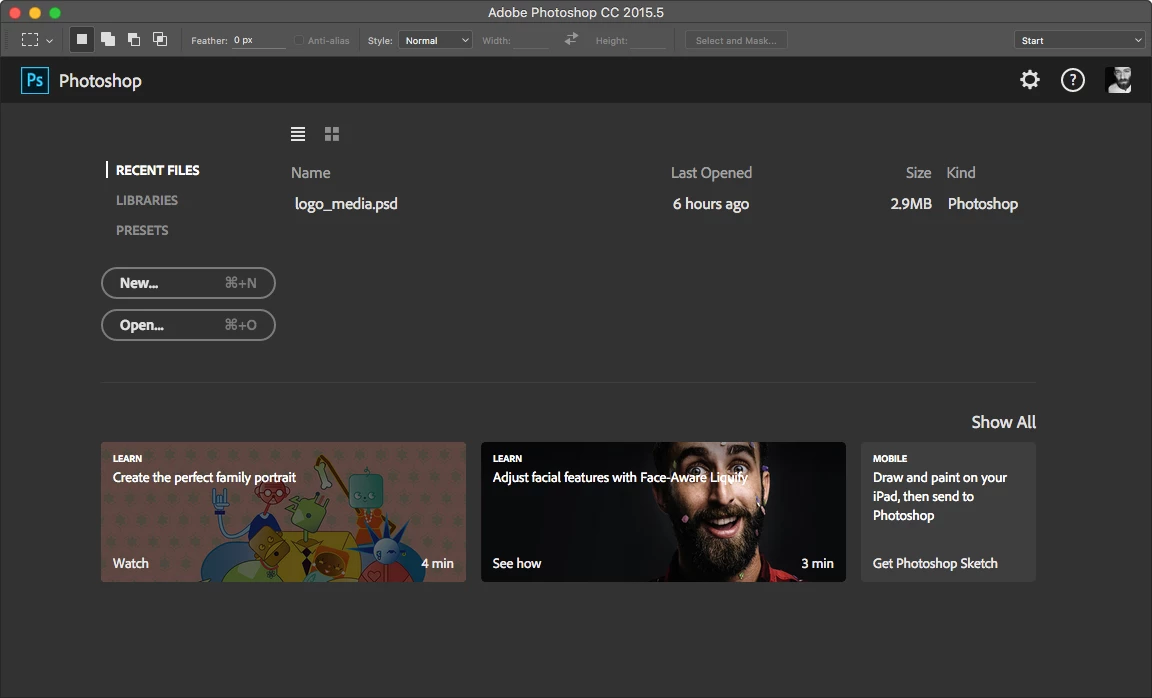Toggle the Anti-alias checkbox

(299, 40)
